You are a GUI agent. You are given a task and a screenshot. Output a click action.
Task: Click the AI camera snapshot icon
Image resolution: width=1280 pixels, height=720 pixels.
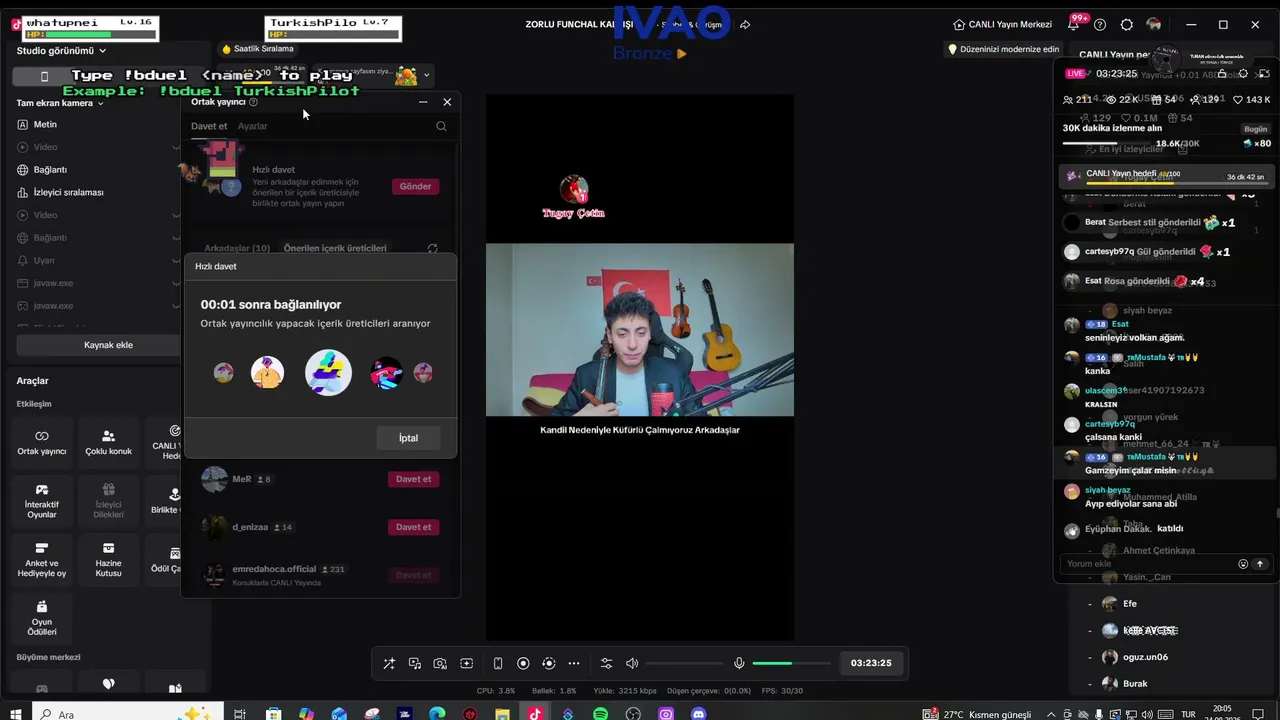[440, 663]
